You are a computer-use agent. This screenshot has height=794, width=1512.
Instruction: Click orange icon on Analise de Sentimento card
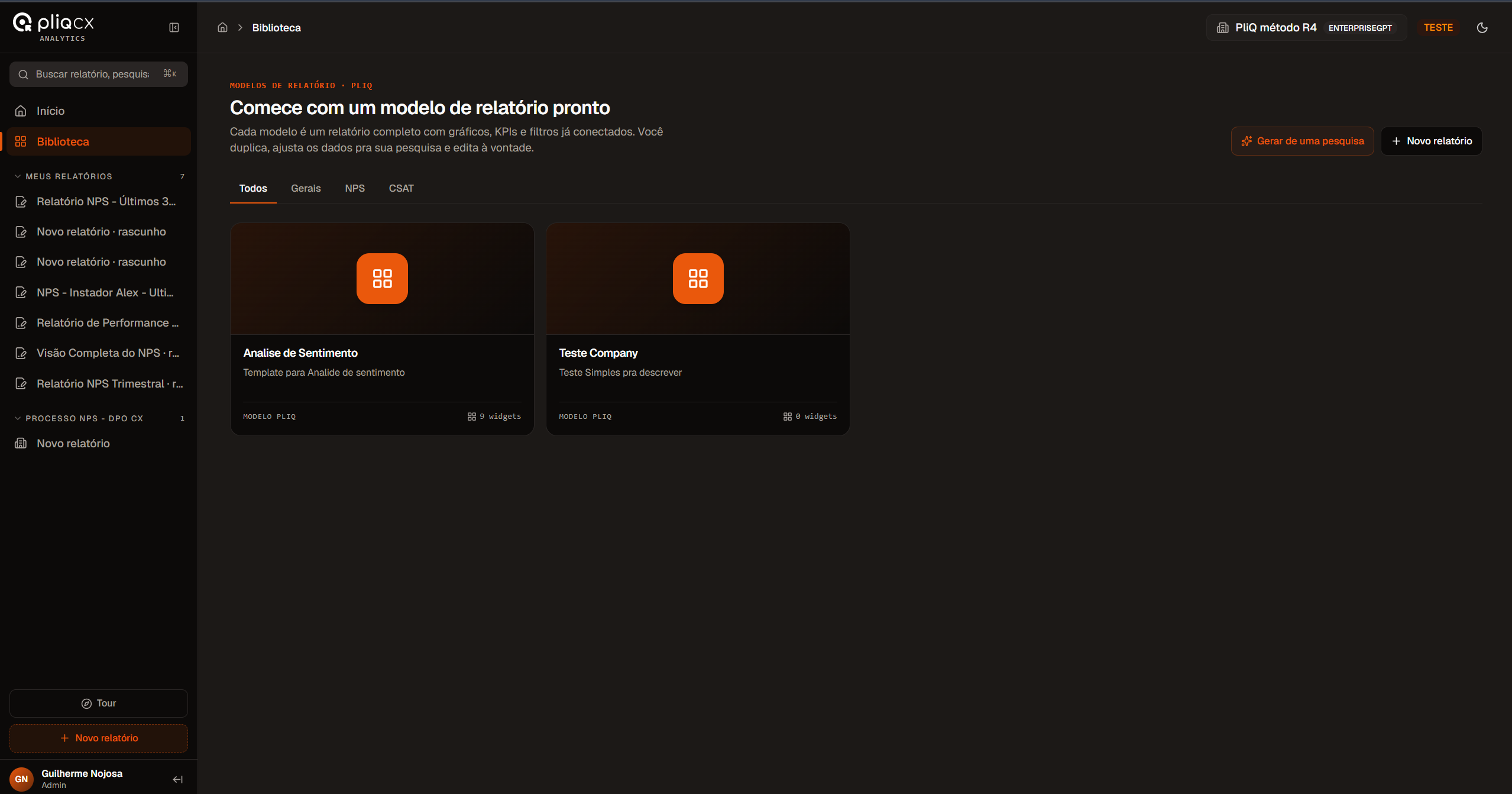coord(382,279)
